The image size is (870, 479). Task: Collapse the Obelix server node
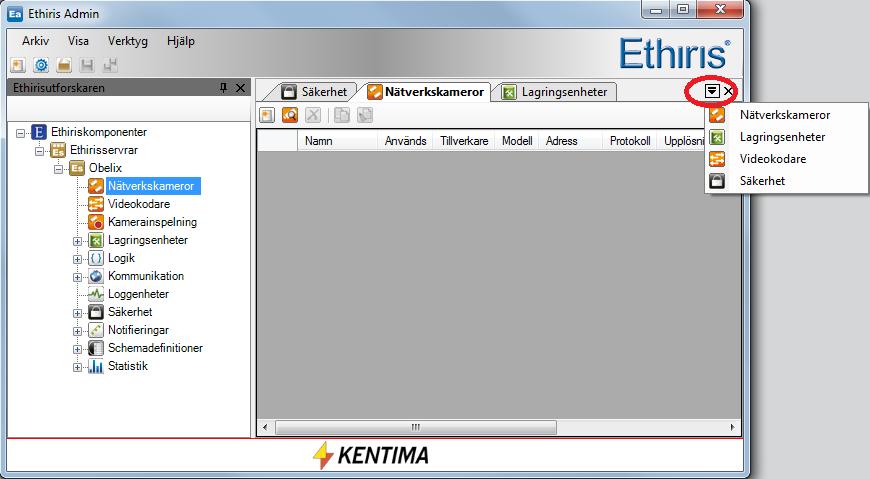point(58,169)
